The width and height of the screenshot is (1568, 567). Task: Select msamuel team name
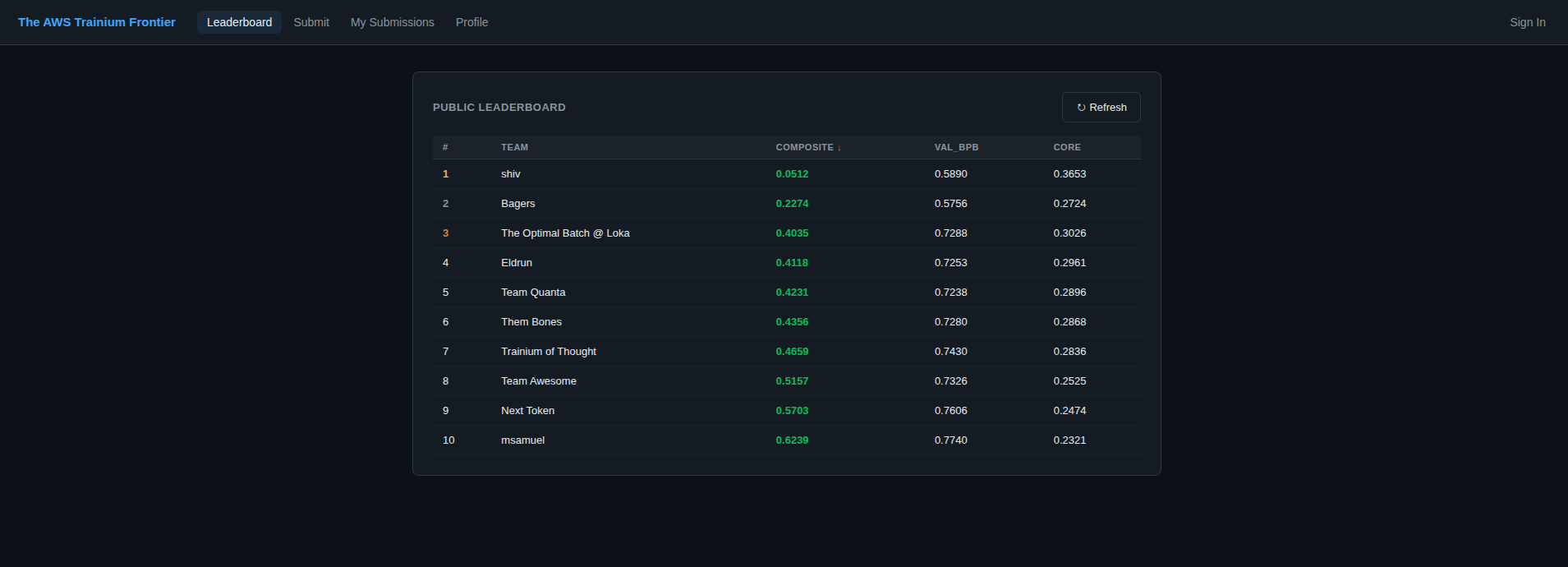pyautogui.click(x=523, y=440)
